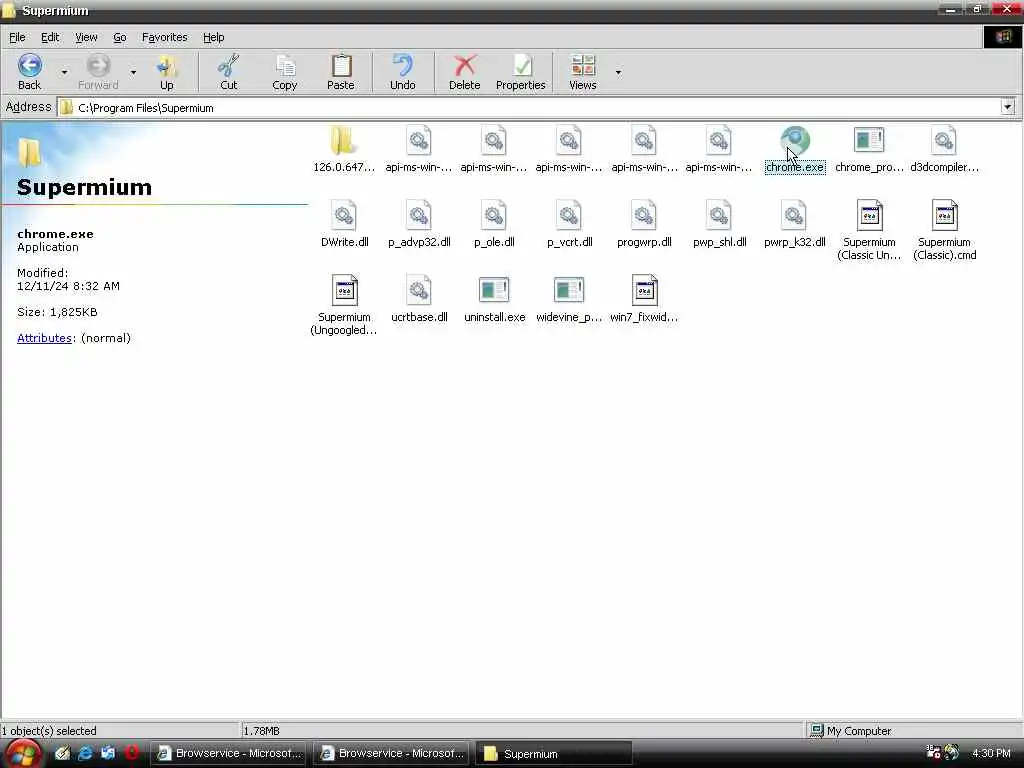The width and height of the screenshot is (1024, 768).
Task: Switch to Supermium taskbar button
Action: (x=554, y=754)
